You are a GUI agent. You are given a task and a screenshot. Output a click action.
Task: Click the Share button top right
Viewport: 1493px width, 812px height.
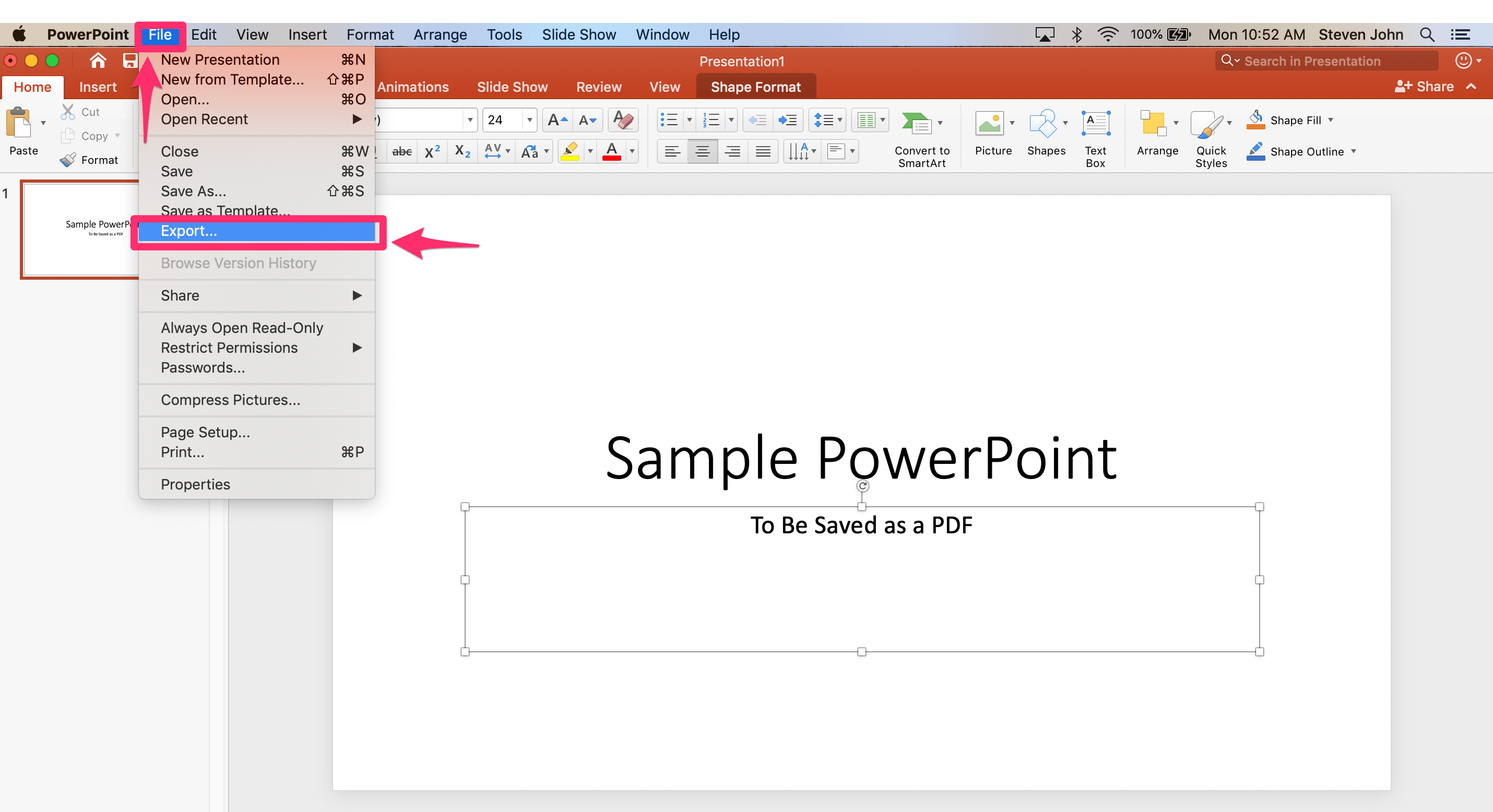pyautogui.click(x=1424, y=86)
